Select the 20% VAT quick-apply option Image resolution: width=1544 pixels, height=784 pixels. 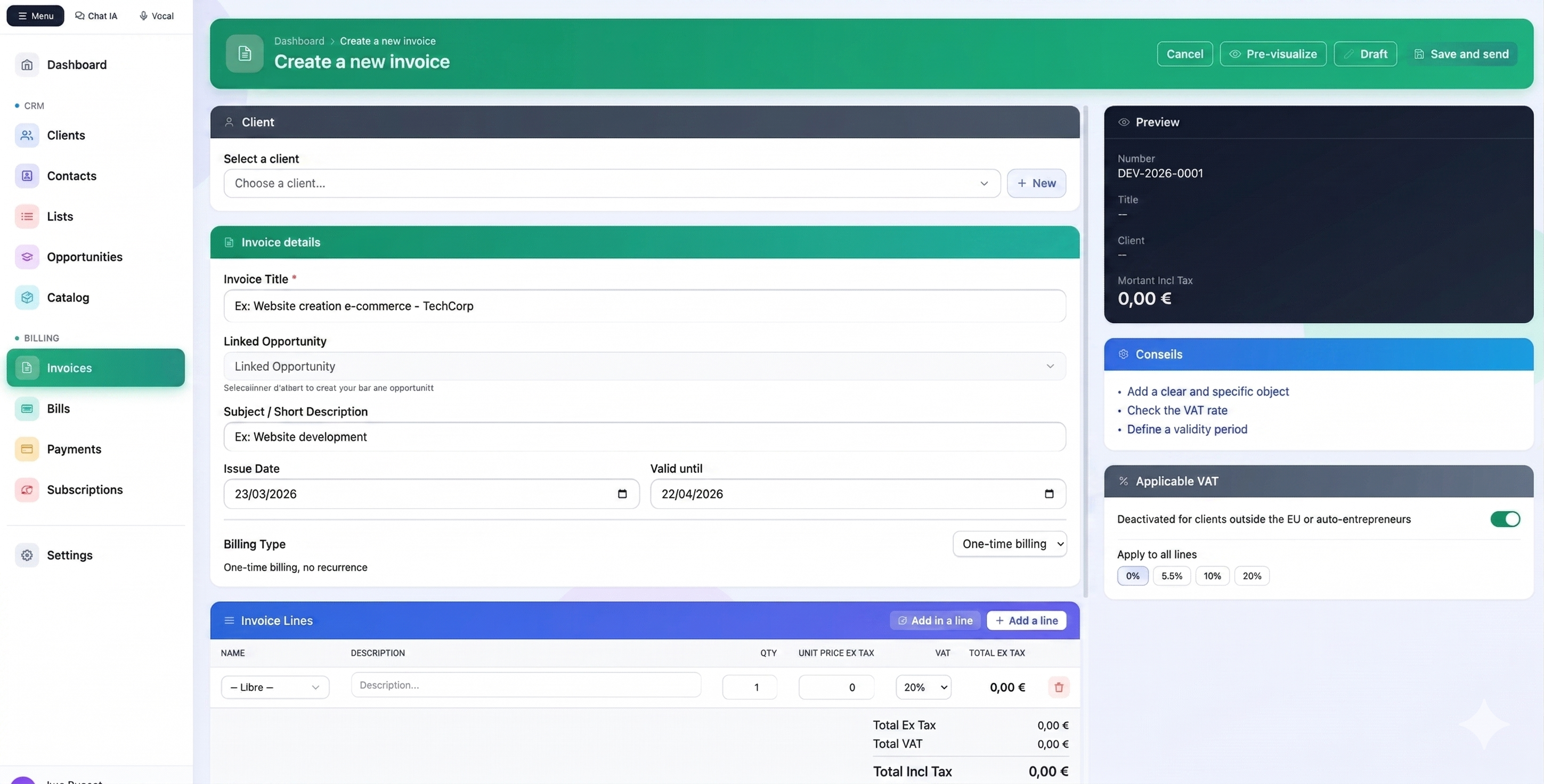1252,575
